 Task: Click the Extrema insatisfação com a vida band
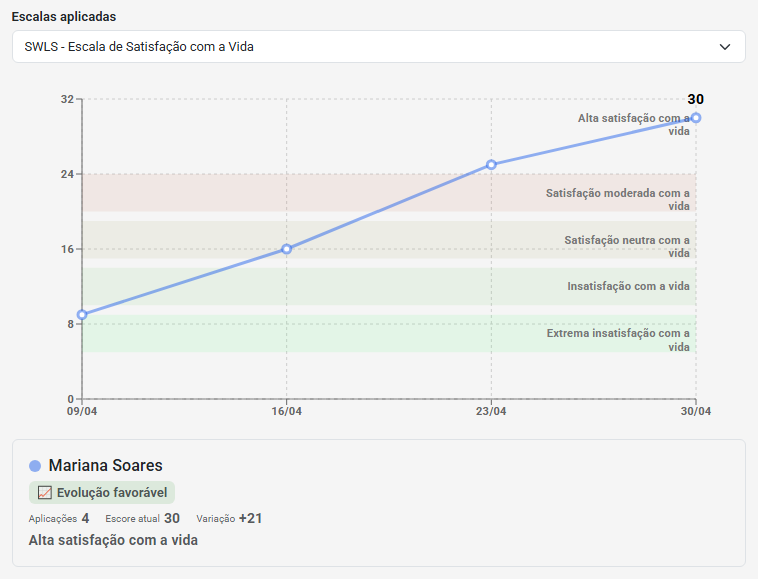point(389,333)
